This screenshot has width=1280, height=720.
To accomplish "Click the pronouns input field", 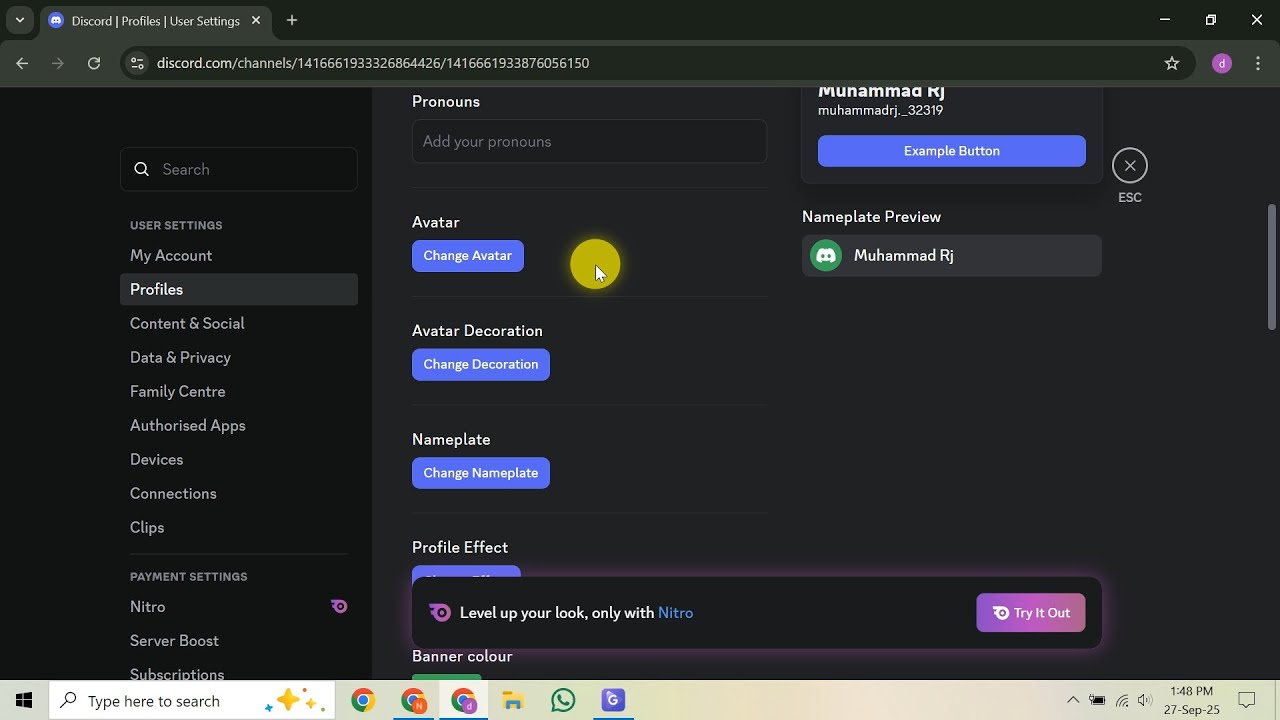I will tap(589, 142).
